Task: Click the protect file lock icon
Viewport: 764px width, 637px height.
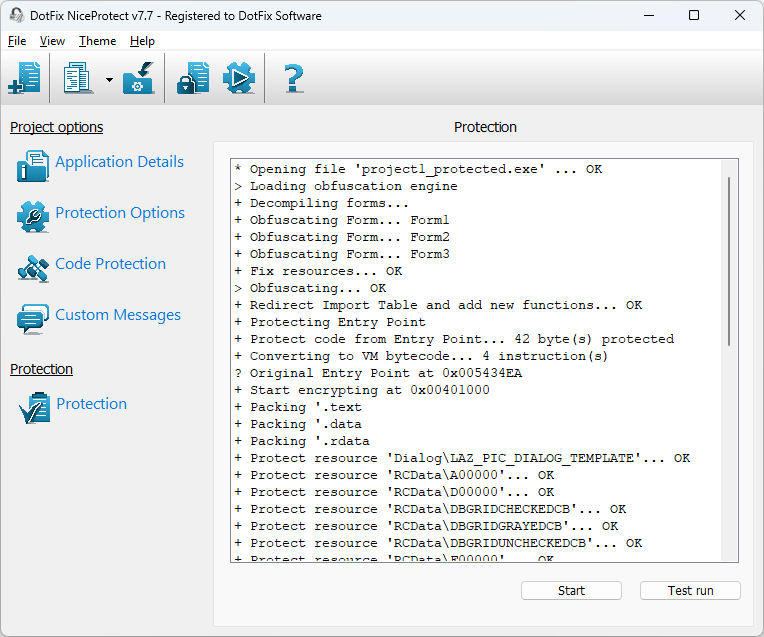Action: pos(193,77)
